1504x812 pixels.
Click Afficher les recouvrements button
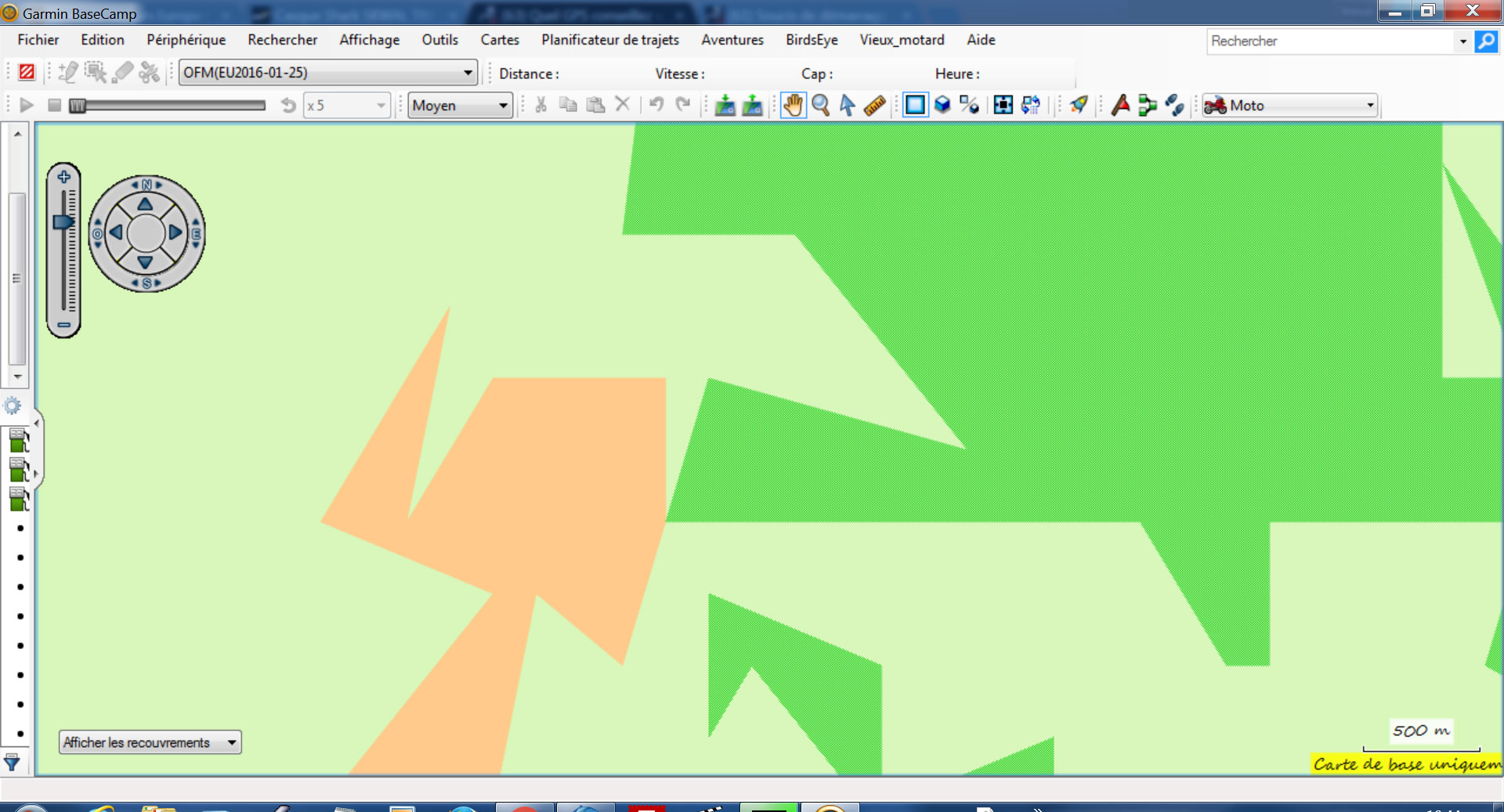(x=150, y=742)
